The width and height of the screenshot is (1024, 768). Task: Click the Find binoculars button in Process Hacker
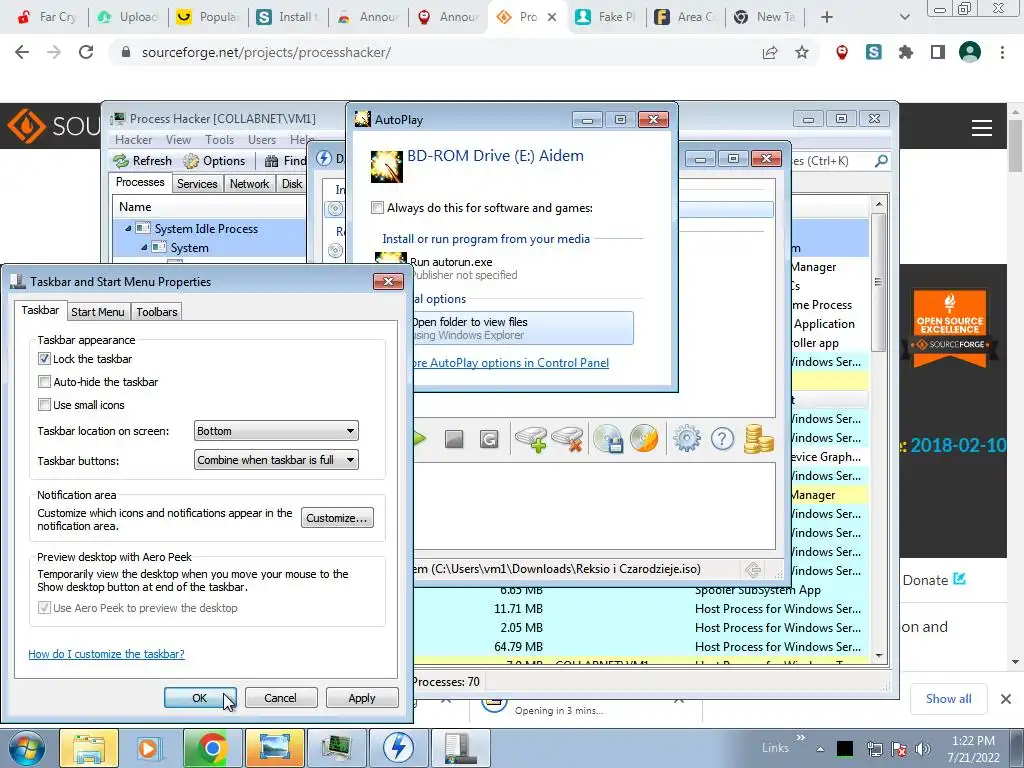[285, 161]
